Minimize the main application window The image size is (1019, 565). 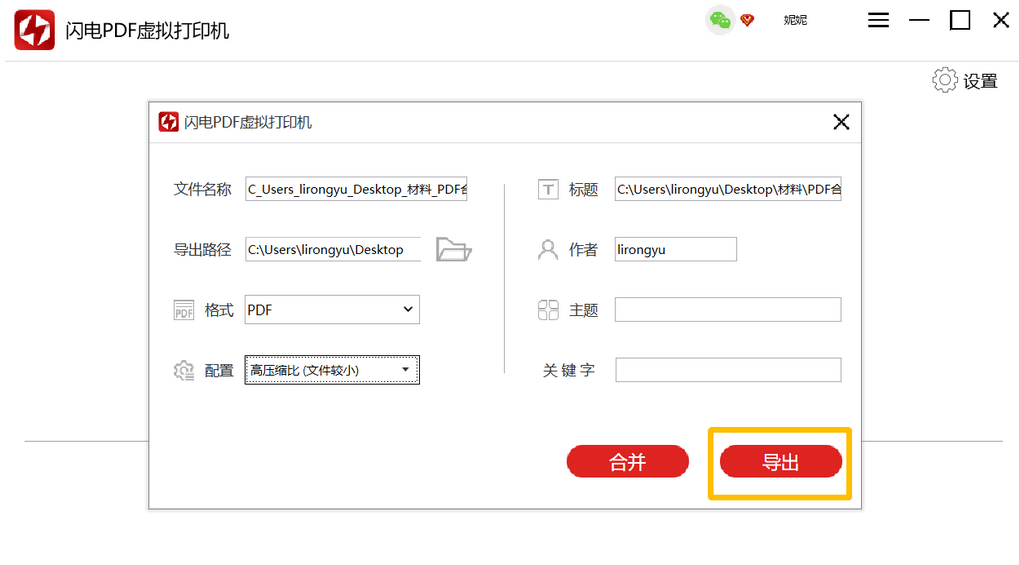(919, 20)
